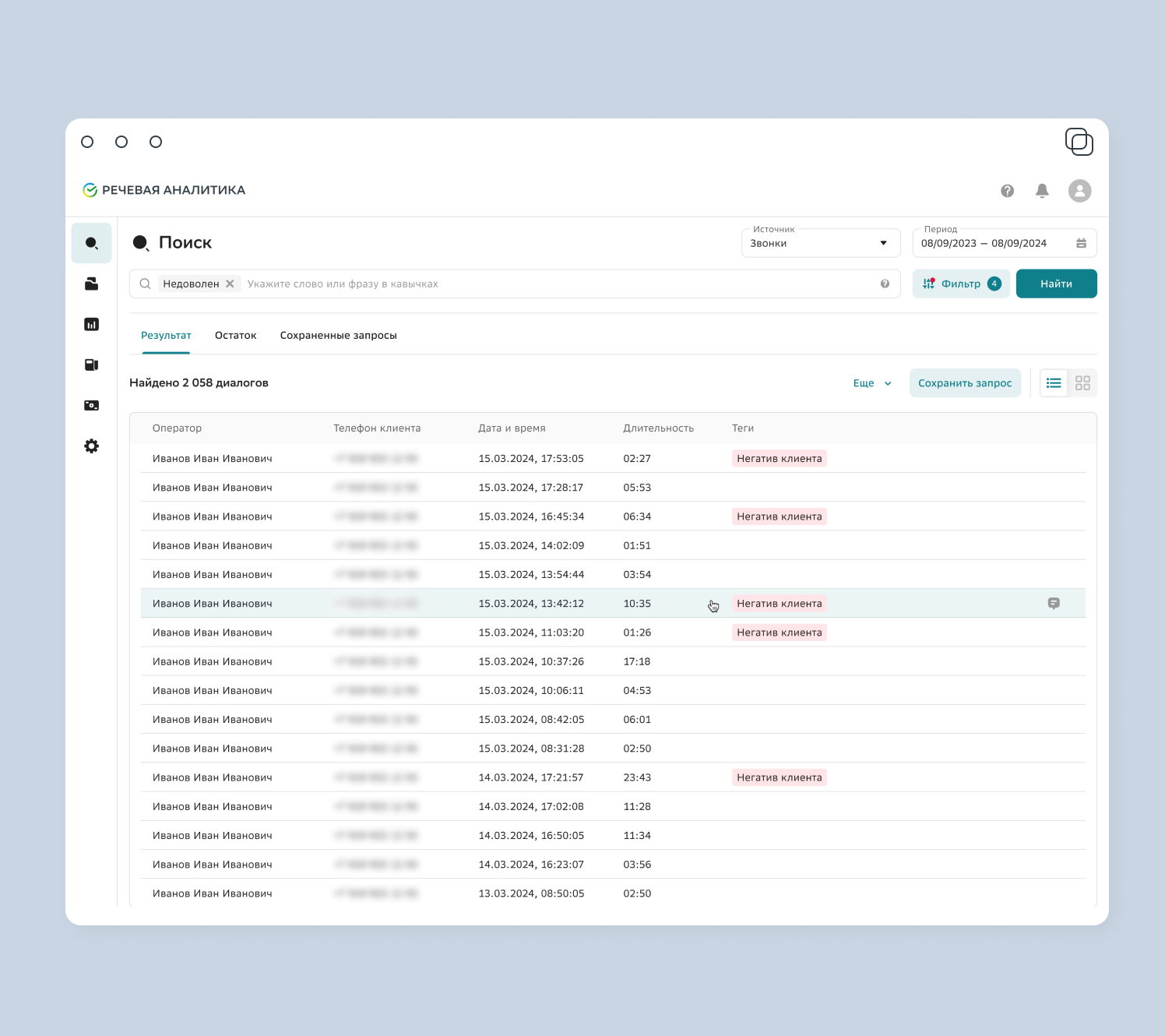
Task: Switch to grid view layout
Action: point(1082,383)
